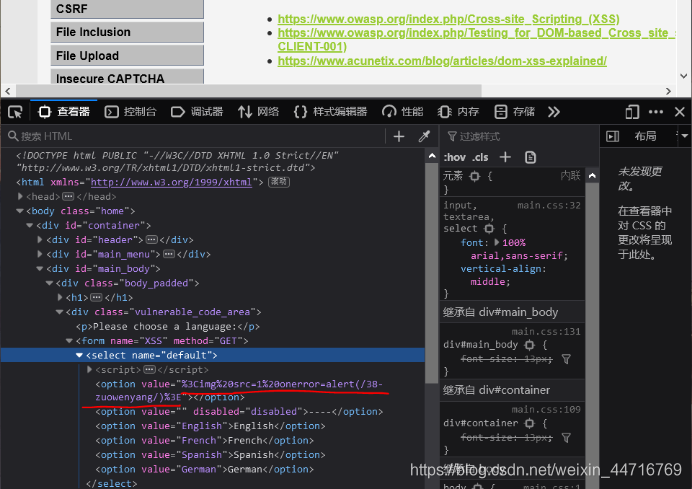Expand the font shorthand property arrow
The width and height of the screenshot is (692, 489).
click(496, 242)
